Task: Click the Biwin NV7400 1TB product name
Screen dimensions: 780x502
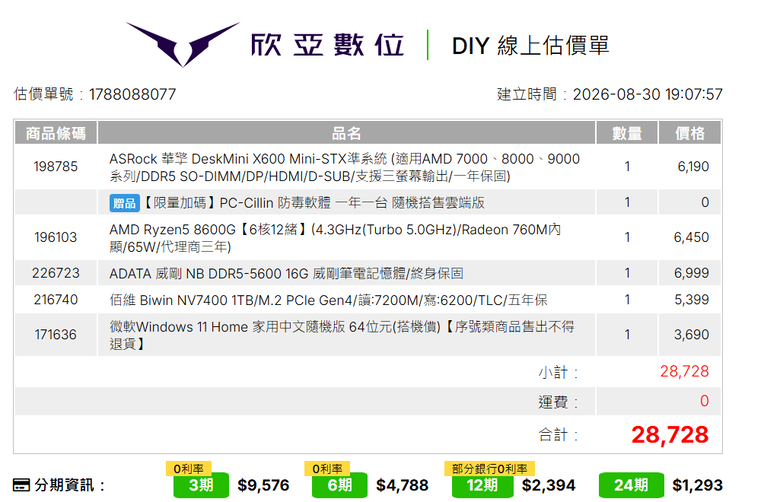Action: click(328, 300)
